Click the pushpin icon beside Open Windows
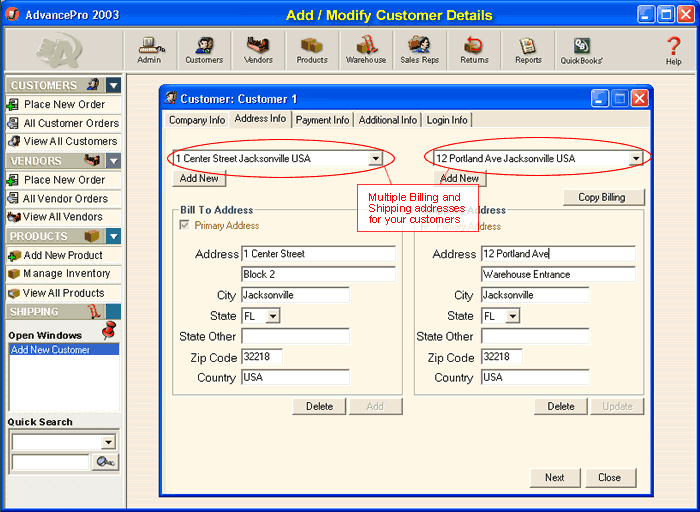700x512 pixels. 108,331
